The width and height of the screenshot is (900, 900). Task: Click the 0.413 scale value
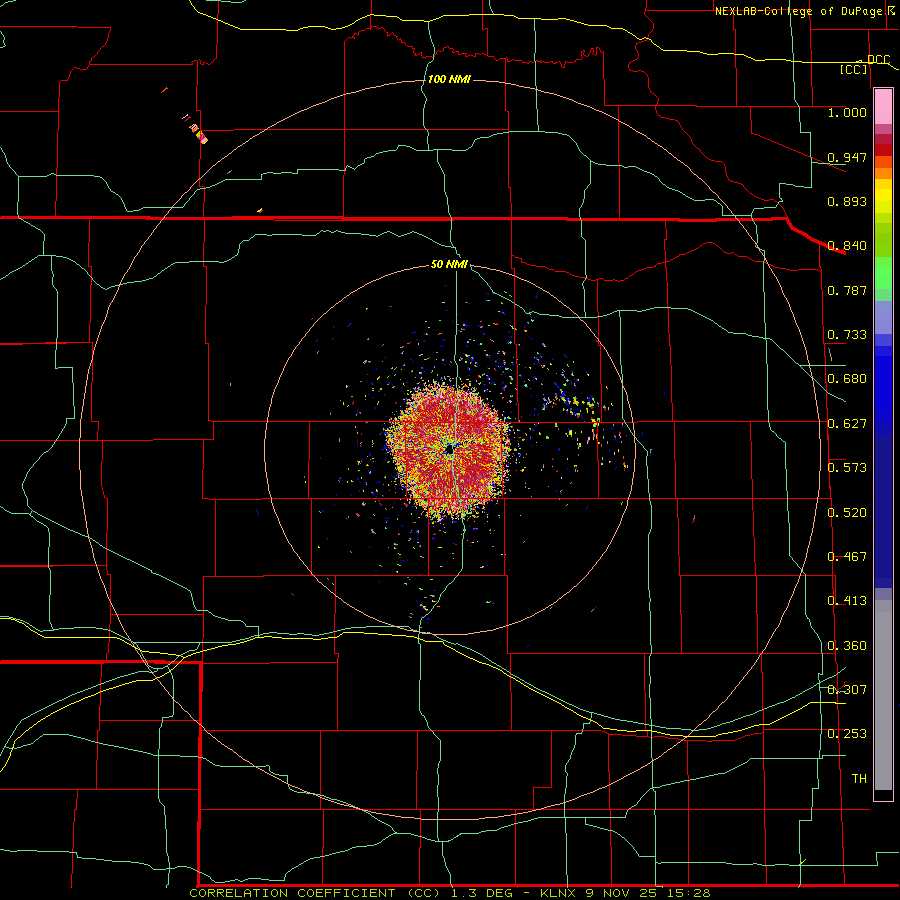pos(847,600)
